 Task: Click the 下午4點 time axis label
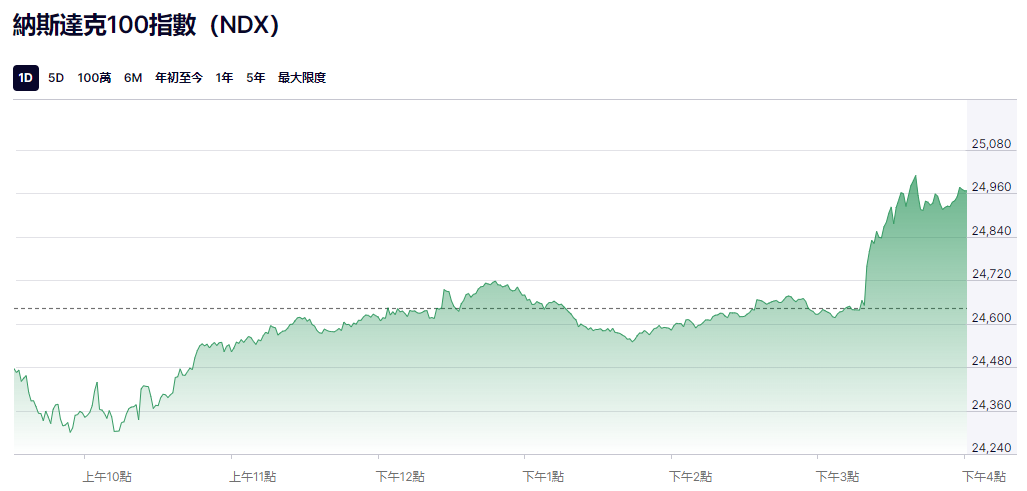[984, 476]
